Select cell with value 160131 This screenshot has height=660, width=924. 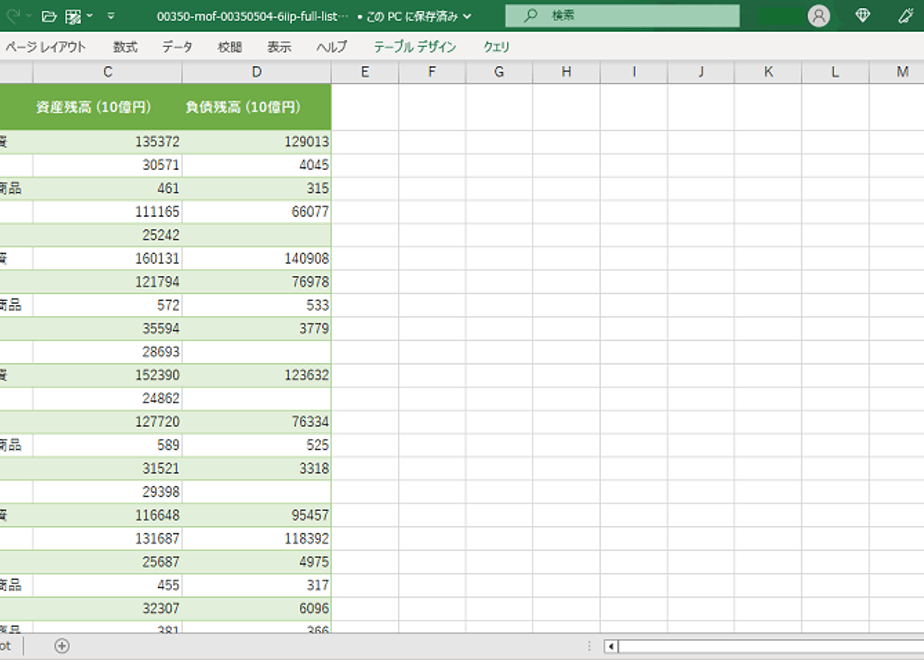[x=107, y=258]
